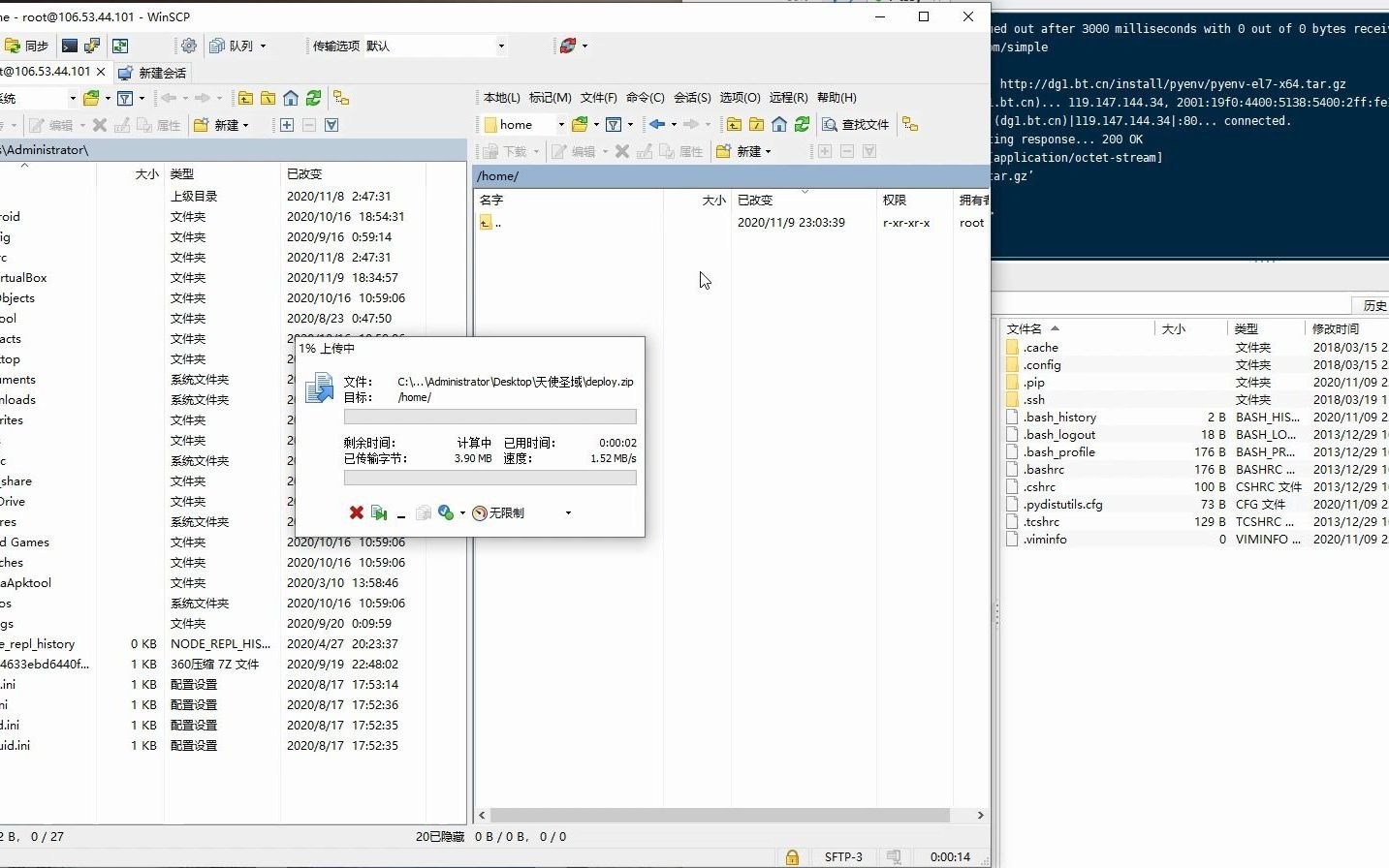Click the lock encryption icon in status bar

tap(792, 856)
